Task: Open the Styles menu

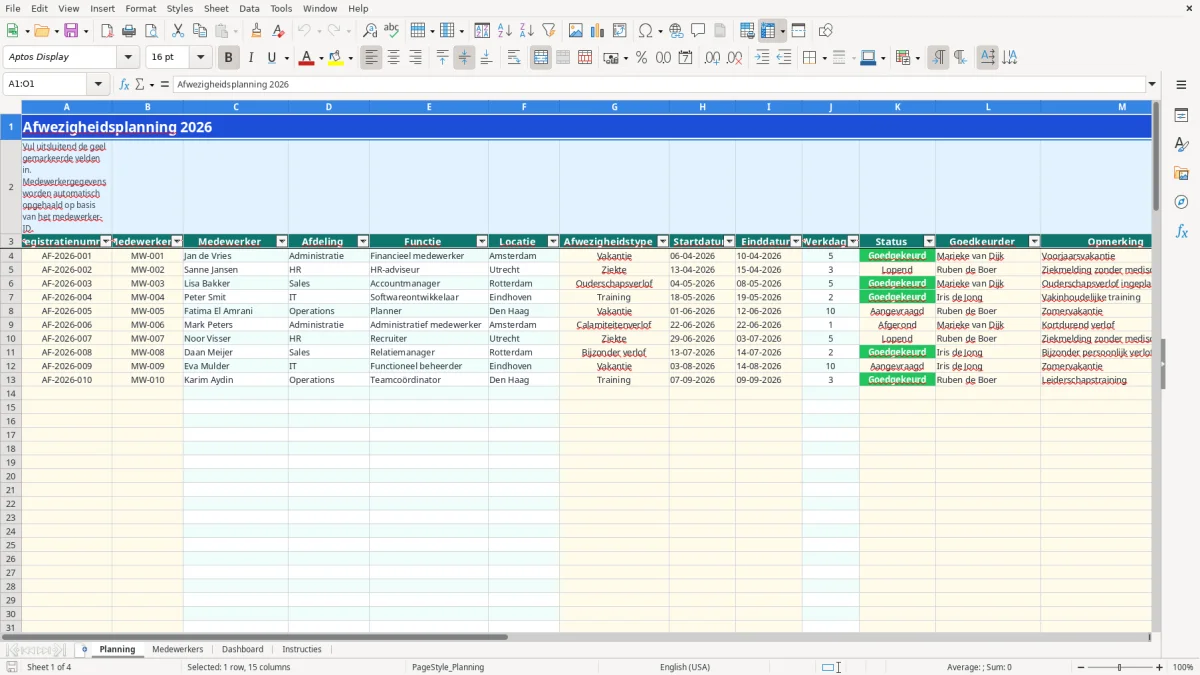Action: click(x=180, y=8)
